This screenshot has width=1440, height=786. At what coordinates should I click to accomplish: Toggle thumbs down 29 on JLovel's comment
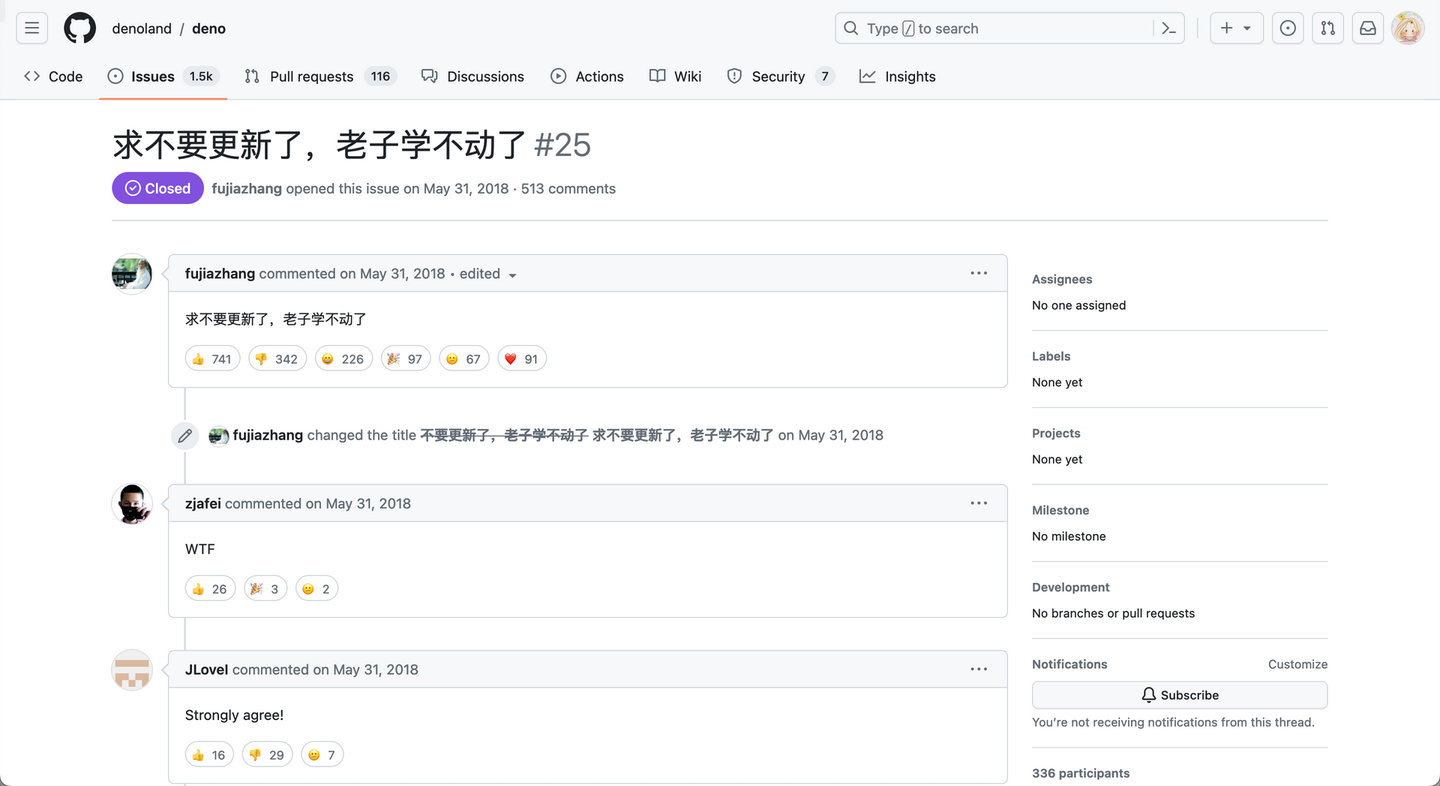pyautogui.click(x=267, y=755)
